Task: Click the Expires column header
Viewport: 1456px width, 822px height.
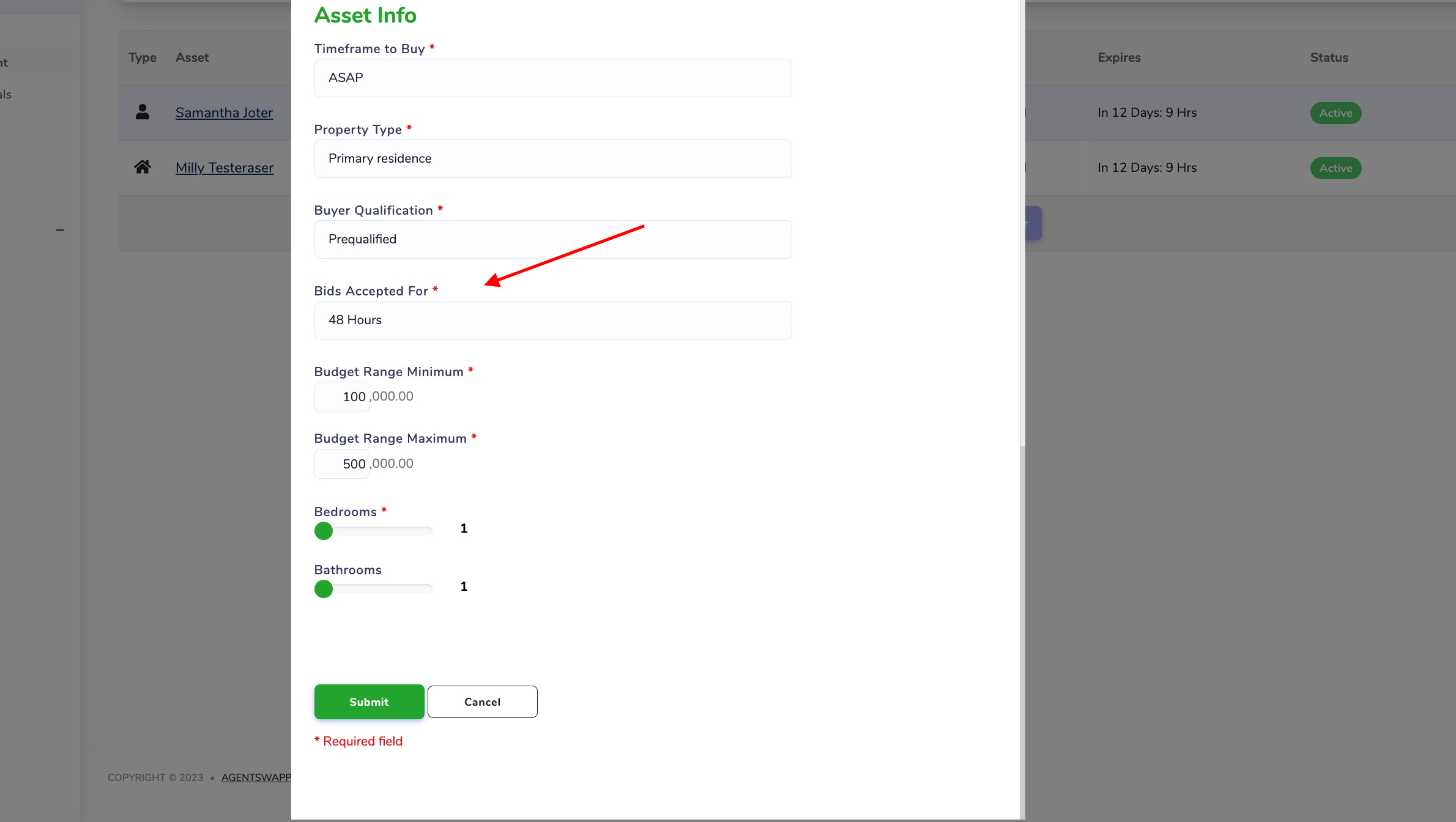Action: click(x=1119, y=57)
